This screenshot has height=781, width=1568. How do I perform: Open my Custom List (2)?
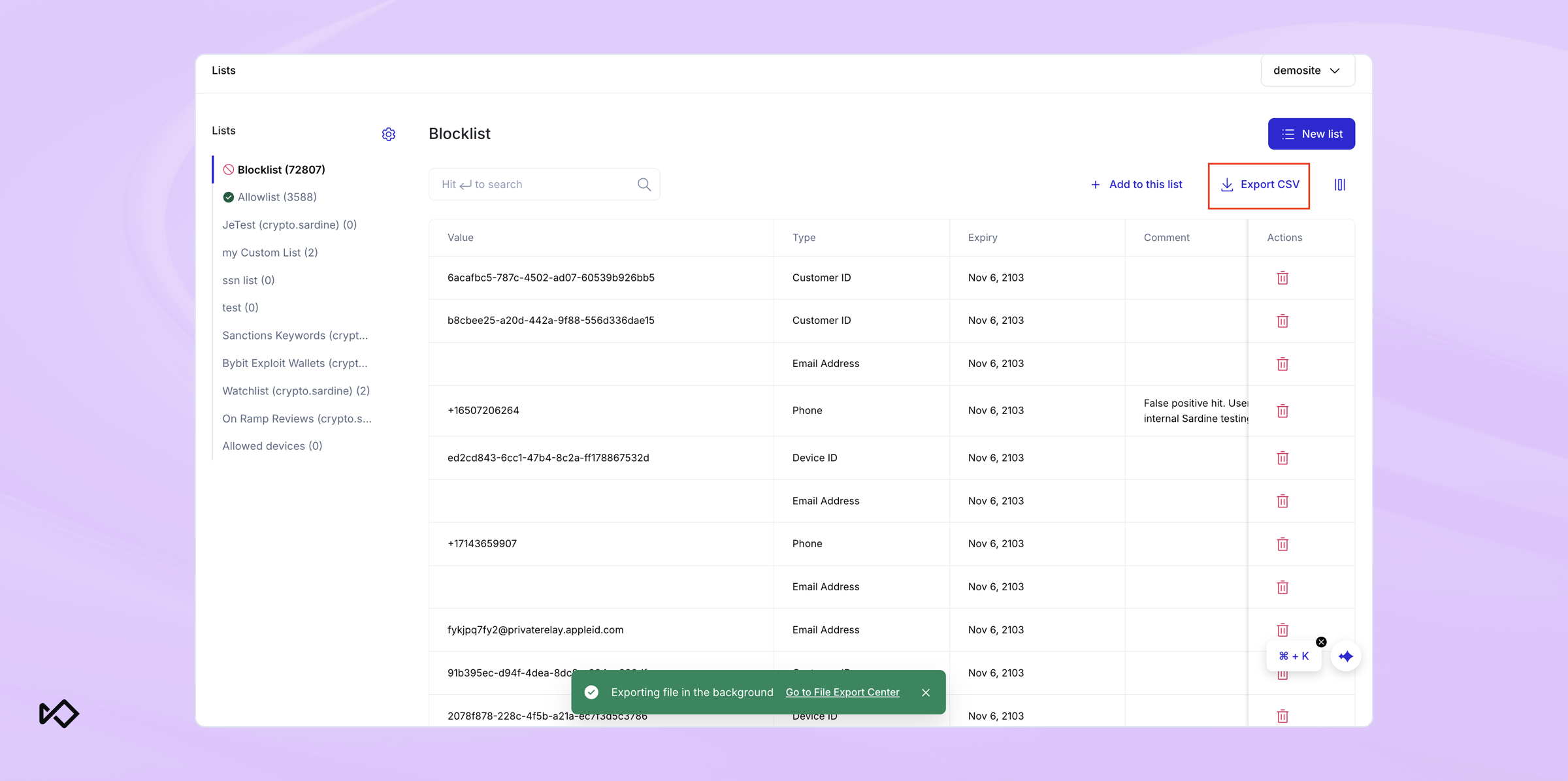click(x=270, y=253)
